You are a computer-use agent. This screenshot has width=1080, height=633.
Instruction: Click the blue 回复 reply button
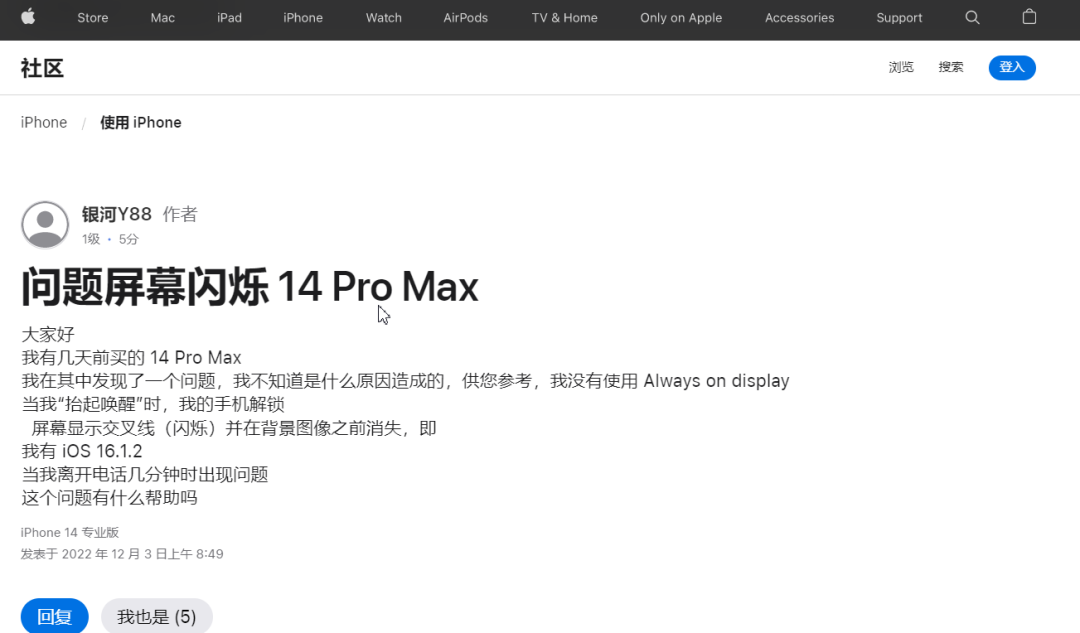click(54, 616)
